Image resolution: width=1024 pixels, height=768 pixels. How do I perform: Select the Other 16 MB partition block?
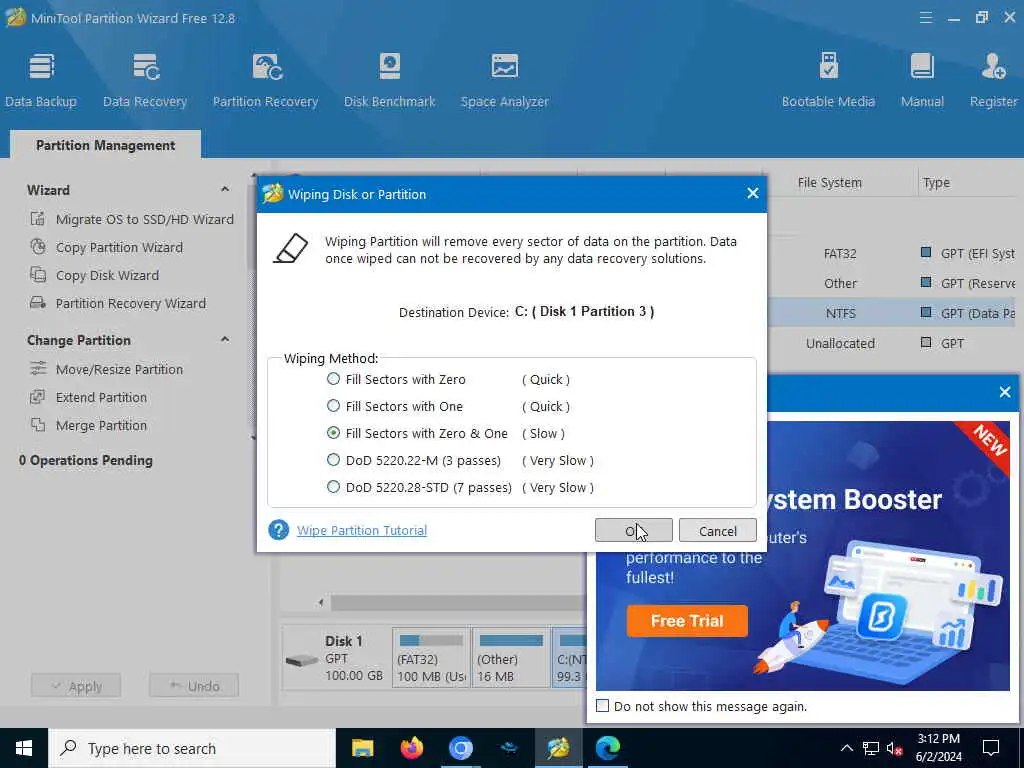click(511, 657)
